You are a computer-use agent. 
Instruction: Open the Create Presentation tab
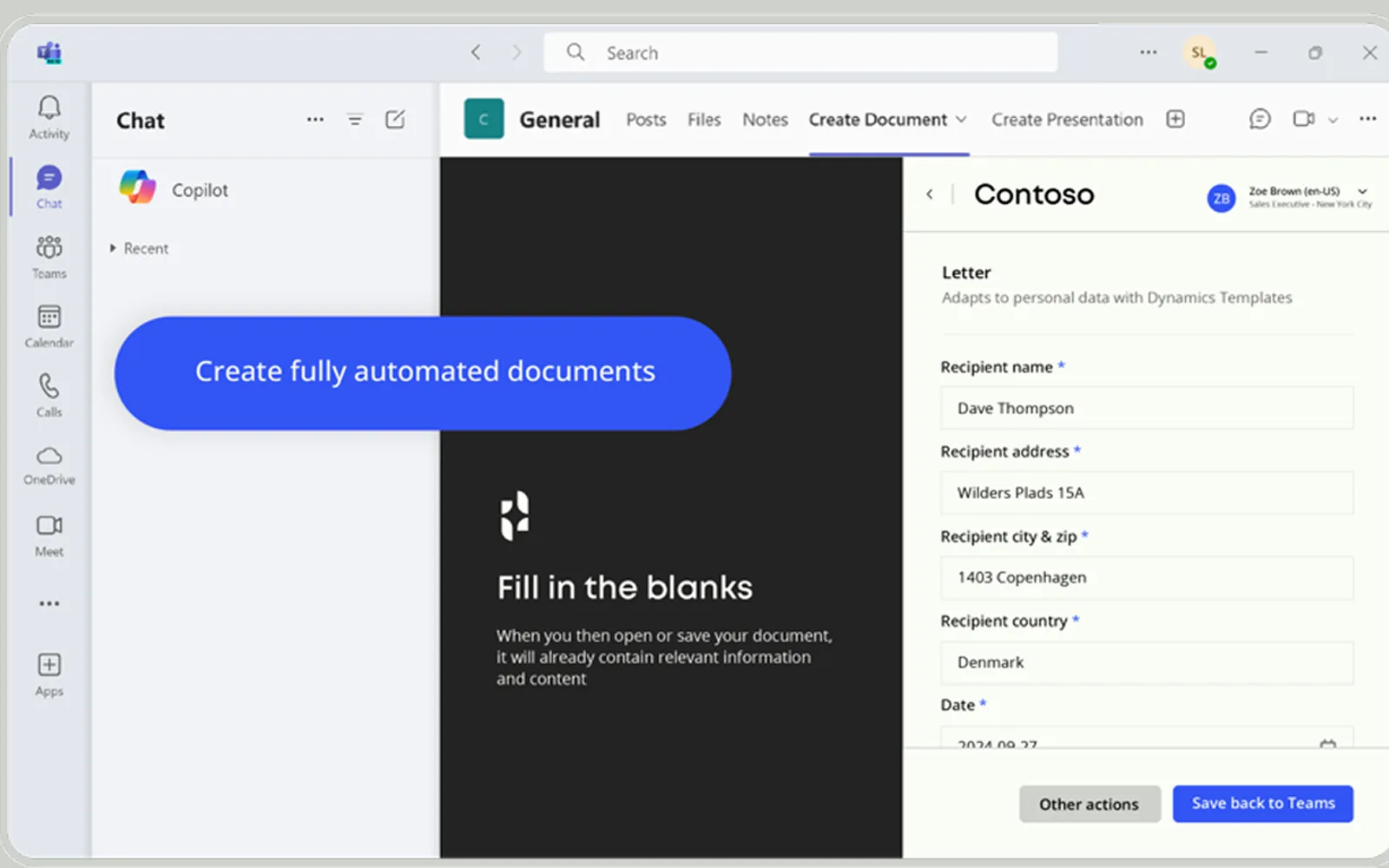click(1067, 120)
